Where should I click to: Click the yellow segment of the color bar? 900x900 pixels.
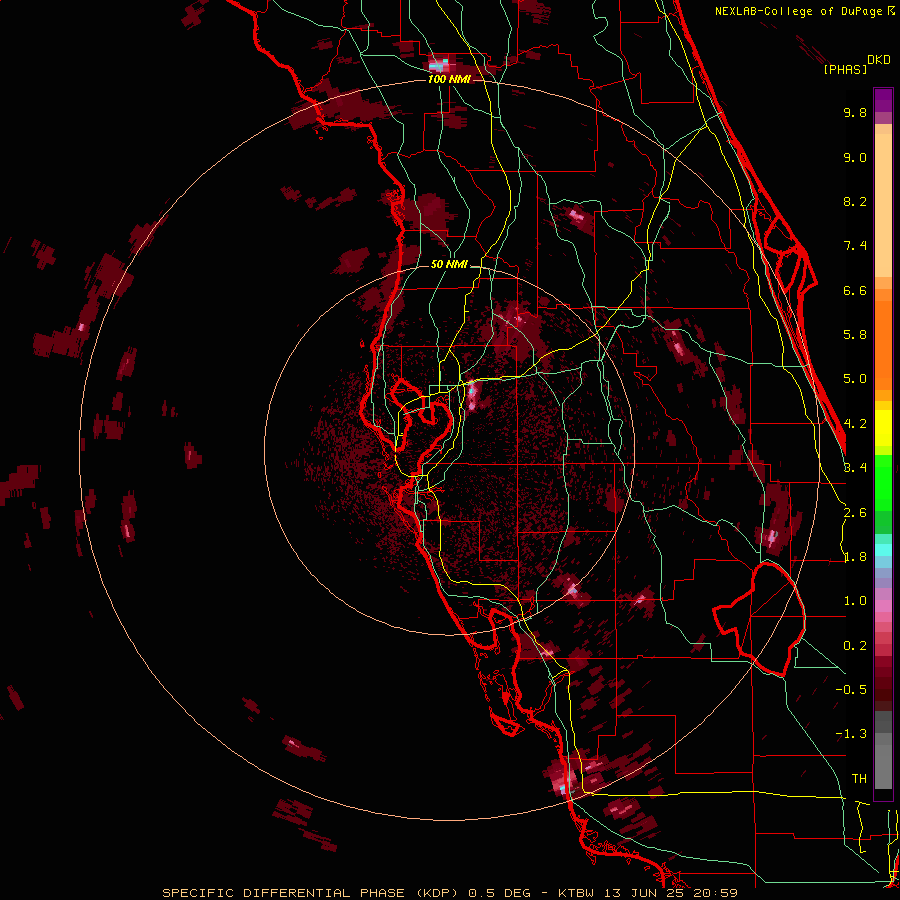coord(883,428)
